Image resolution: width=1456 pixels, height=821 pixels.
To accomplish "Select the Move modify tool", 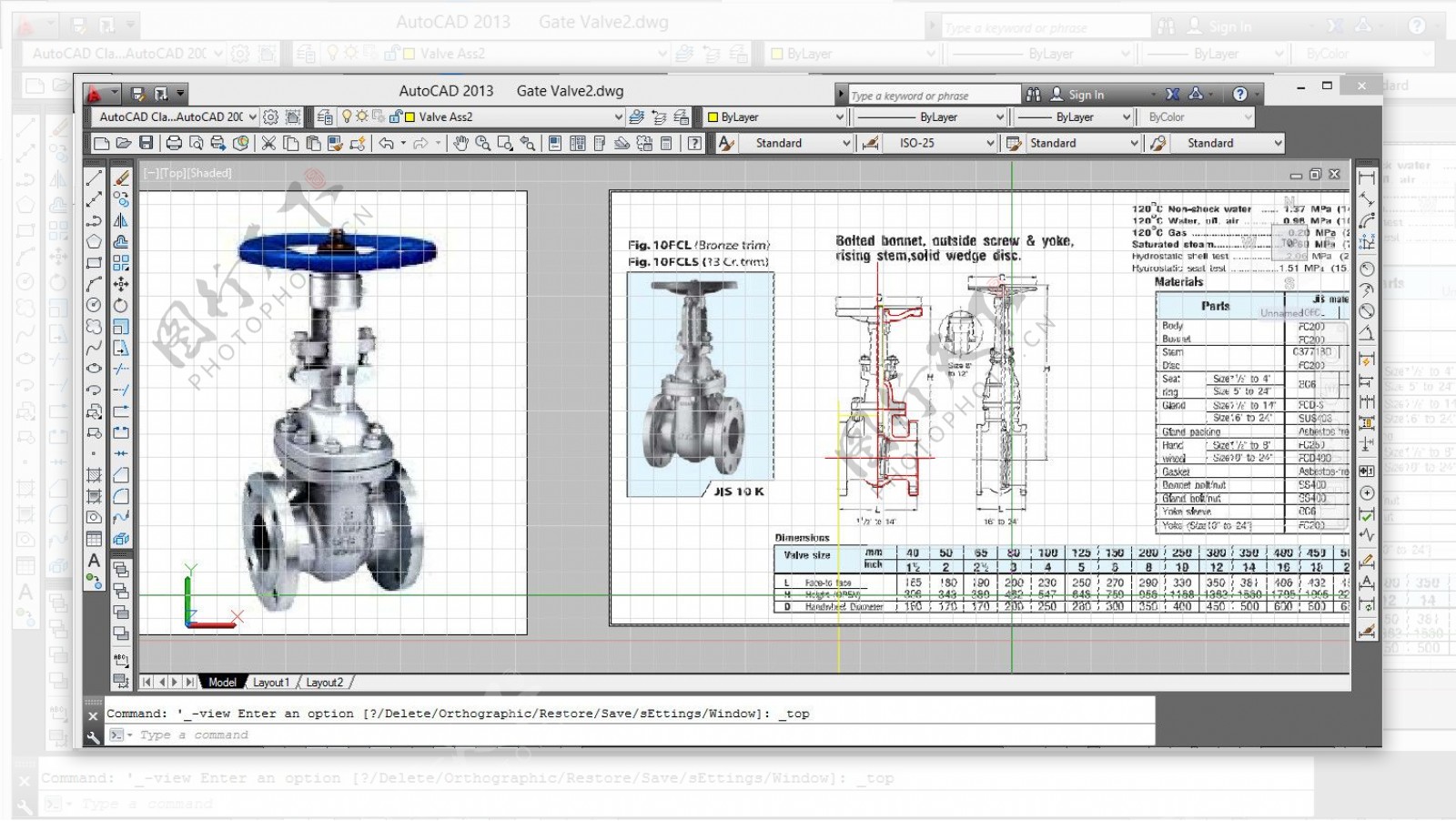I will (121, 284).
